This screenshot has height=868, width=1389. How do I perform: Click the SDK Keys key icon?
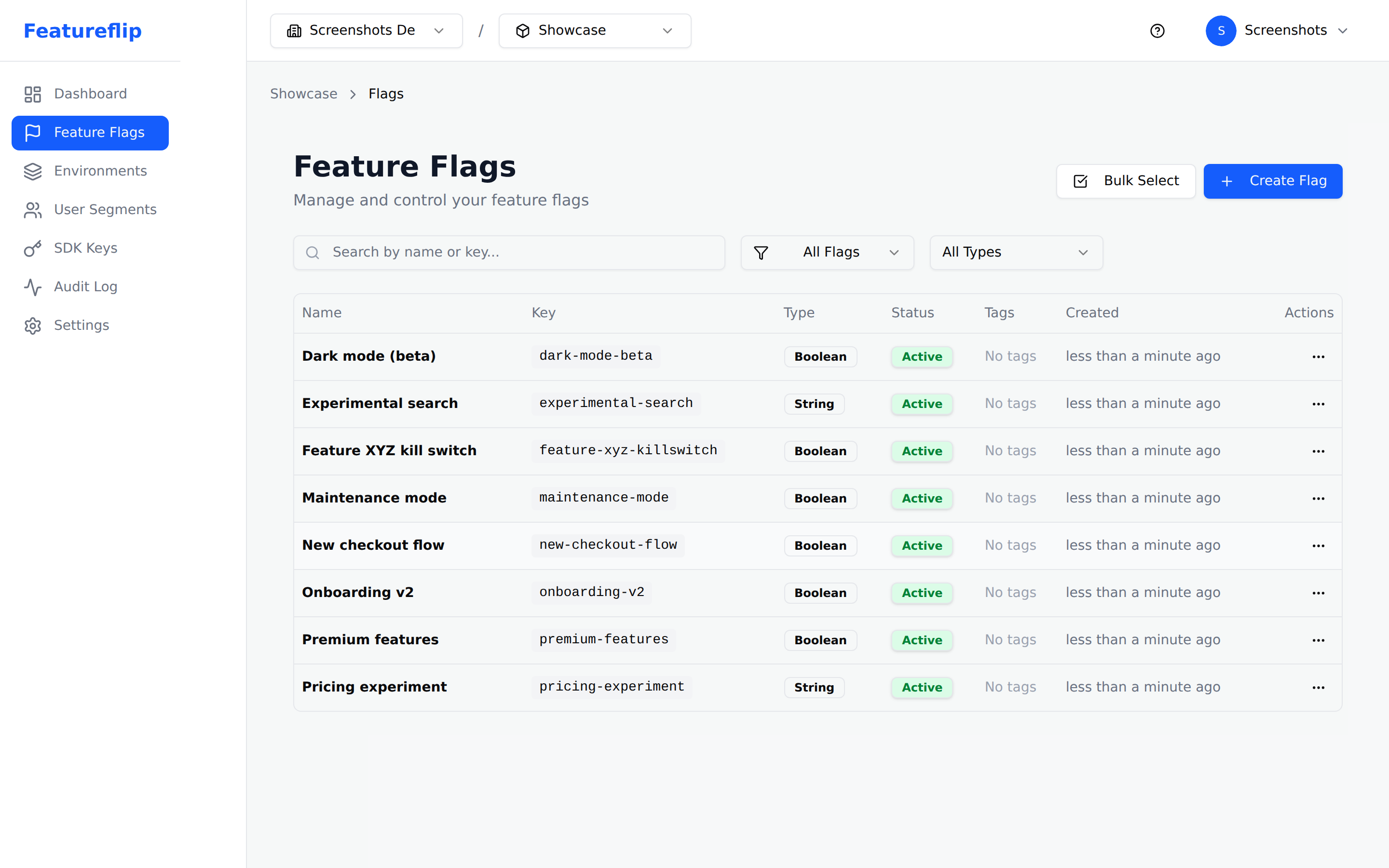(x=33, y=248)
